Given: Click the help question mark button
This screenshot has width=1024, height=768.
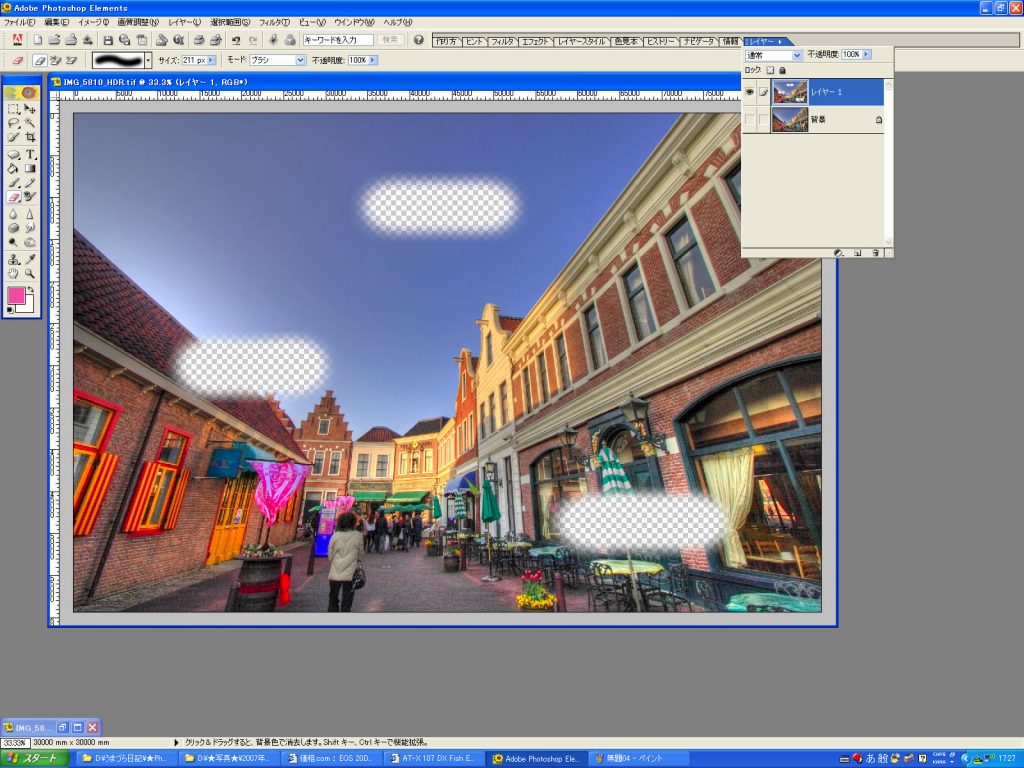Looking at the screenshot, I should coord(419,40).
